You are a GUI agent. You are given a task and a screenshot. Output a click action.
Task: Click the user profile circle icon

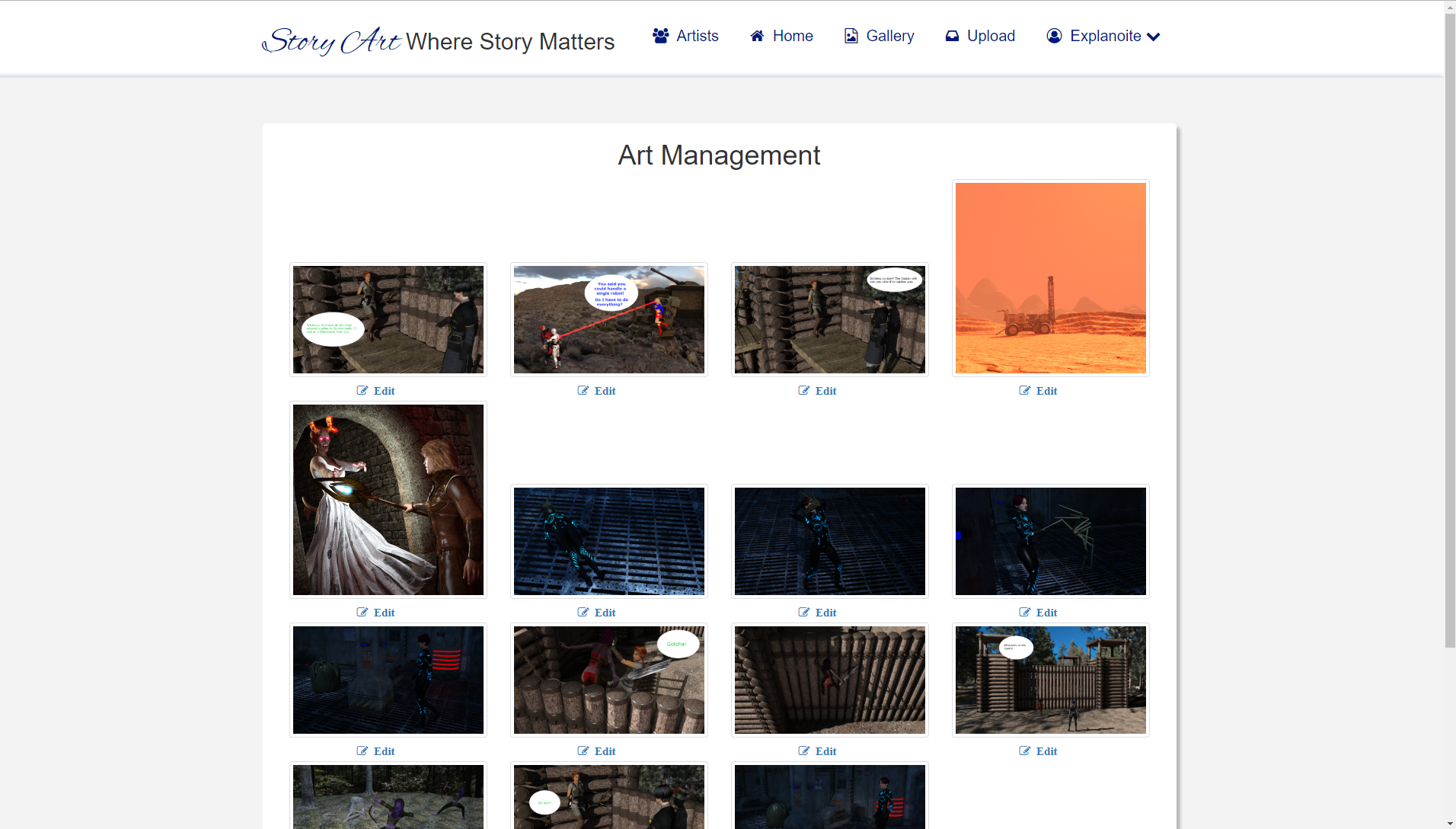tap(1054, 36)
